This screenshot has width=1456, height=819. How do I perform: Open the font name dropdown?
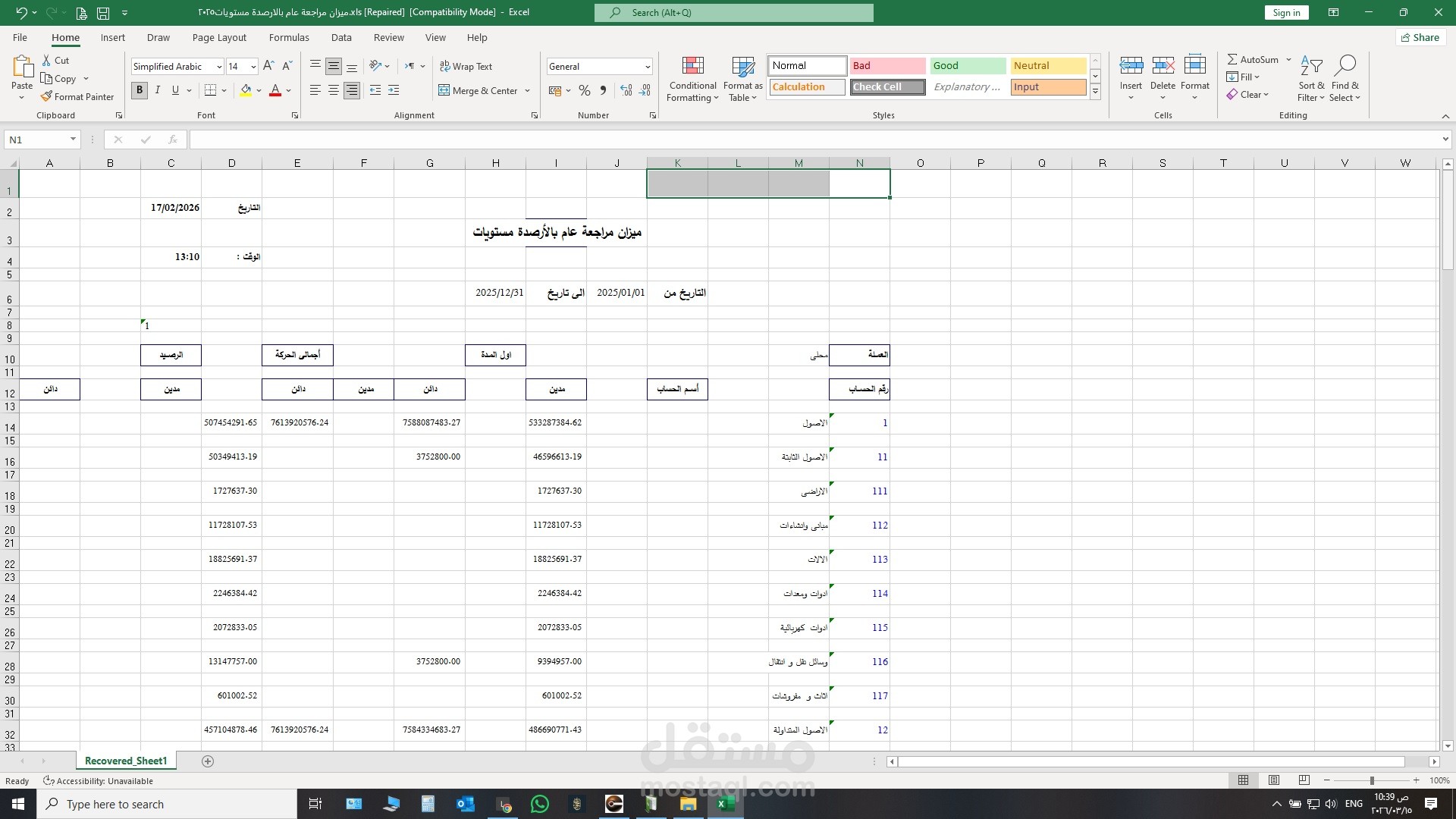(219, 67)
